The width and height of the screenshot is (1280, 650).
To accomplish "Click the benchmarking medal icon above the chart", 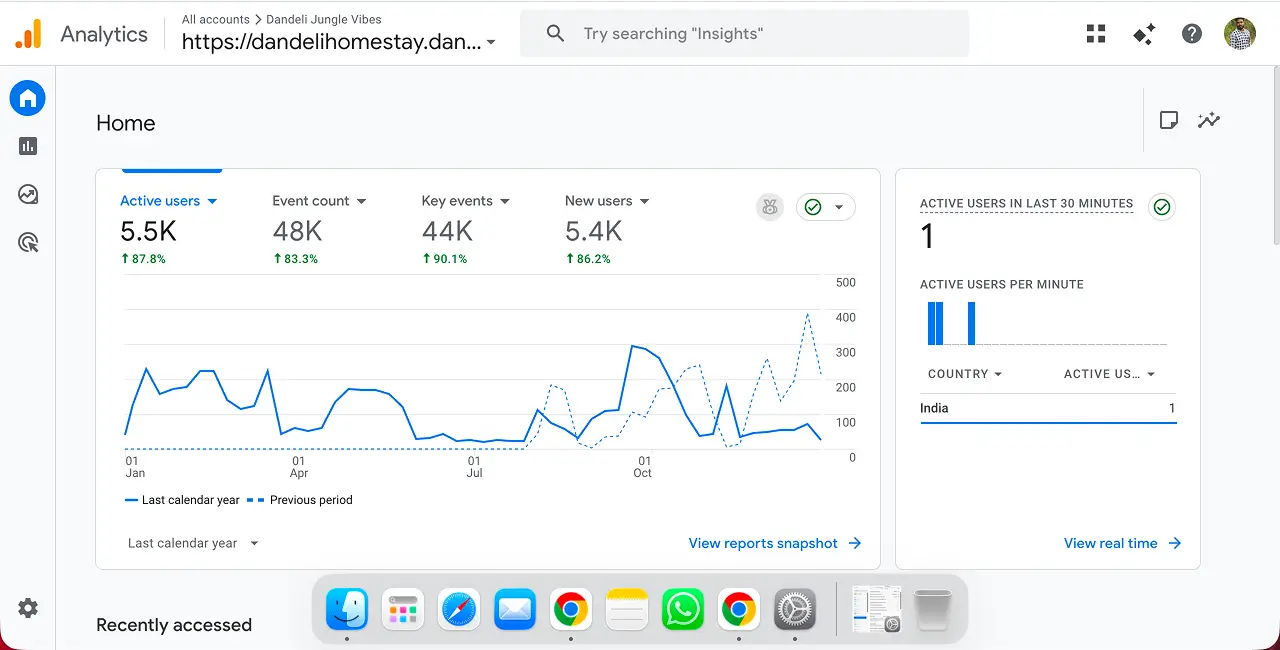I will (770, 207).
